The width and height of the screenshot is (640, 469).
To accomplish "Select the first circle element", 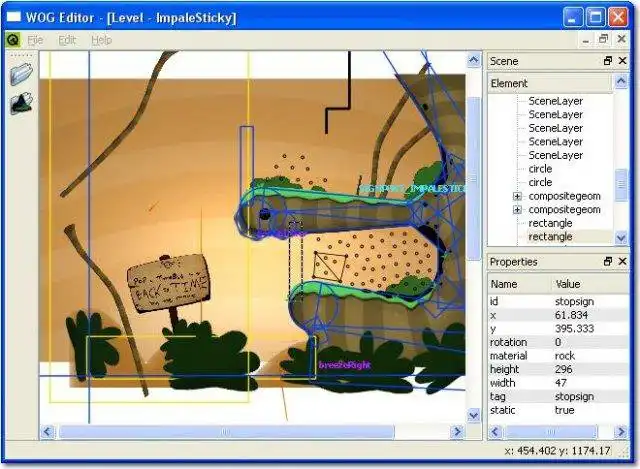I will 540,169.
